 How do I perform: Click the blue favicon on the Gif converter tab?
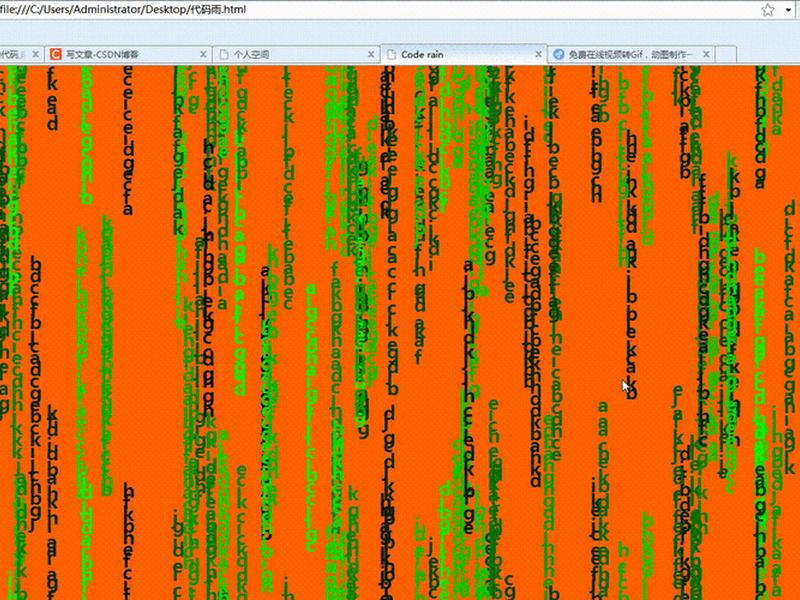click(559, 54)
